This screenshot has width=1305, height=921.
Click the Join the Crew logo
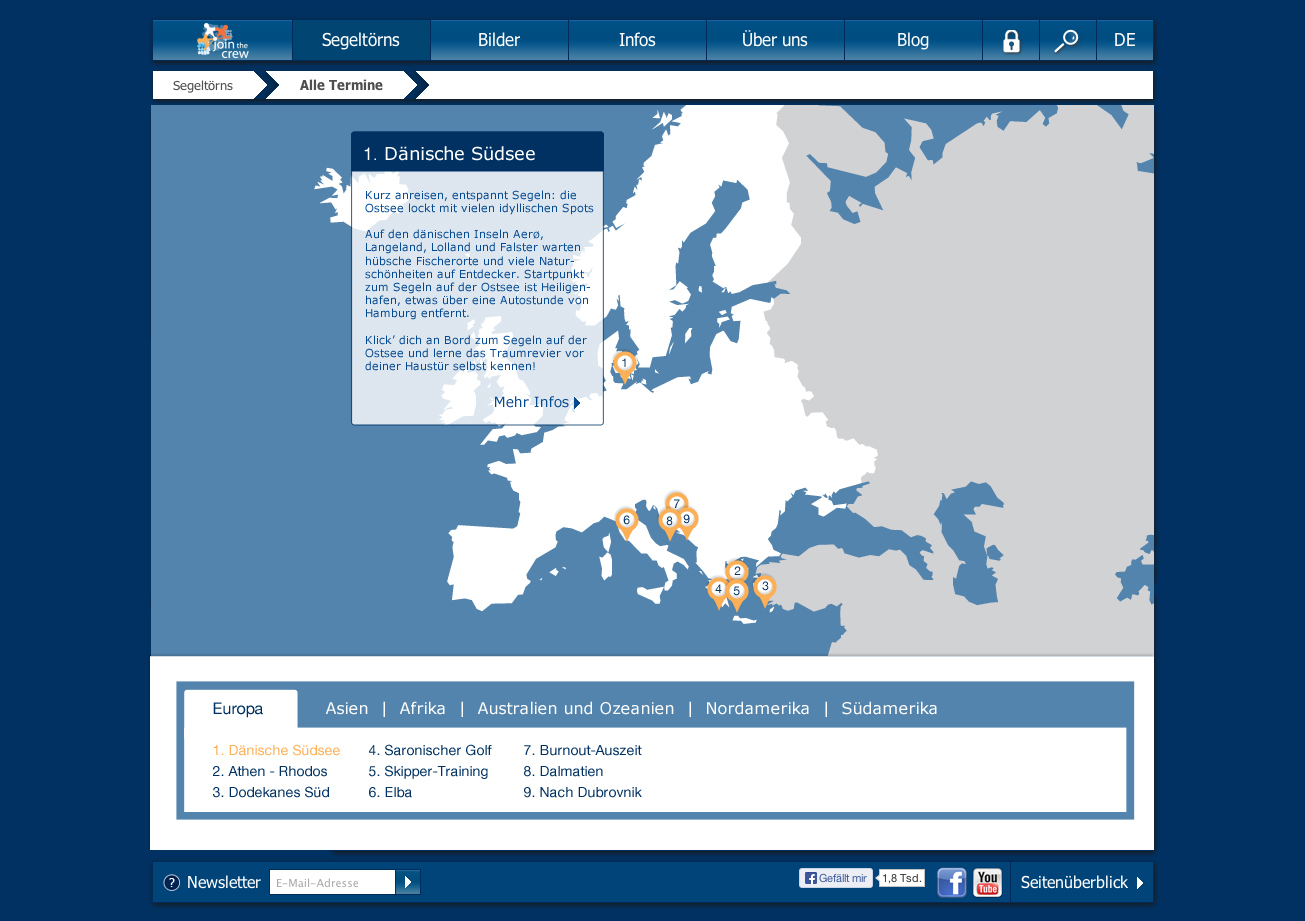(x=223, y=41)
